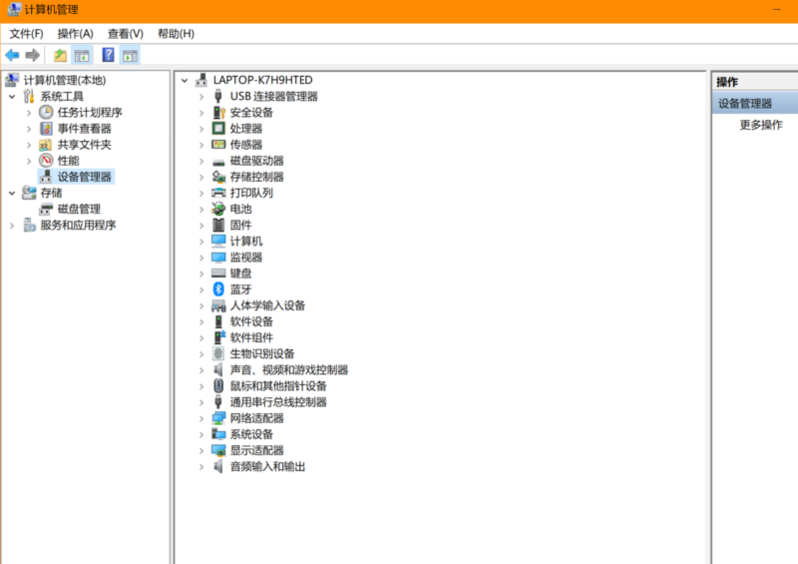Viewport: 798px width, 564px height.
Task: Click the Show/Hide Console Tree toolbar icon
Action: tap(82, 55)
